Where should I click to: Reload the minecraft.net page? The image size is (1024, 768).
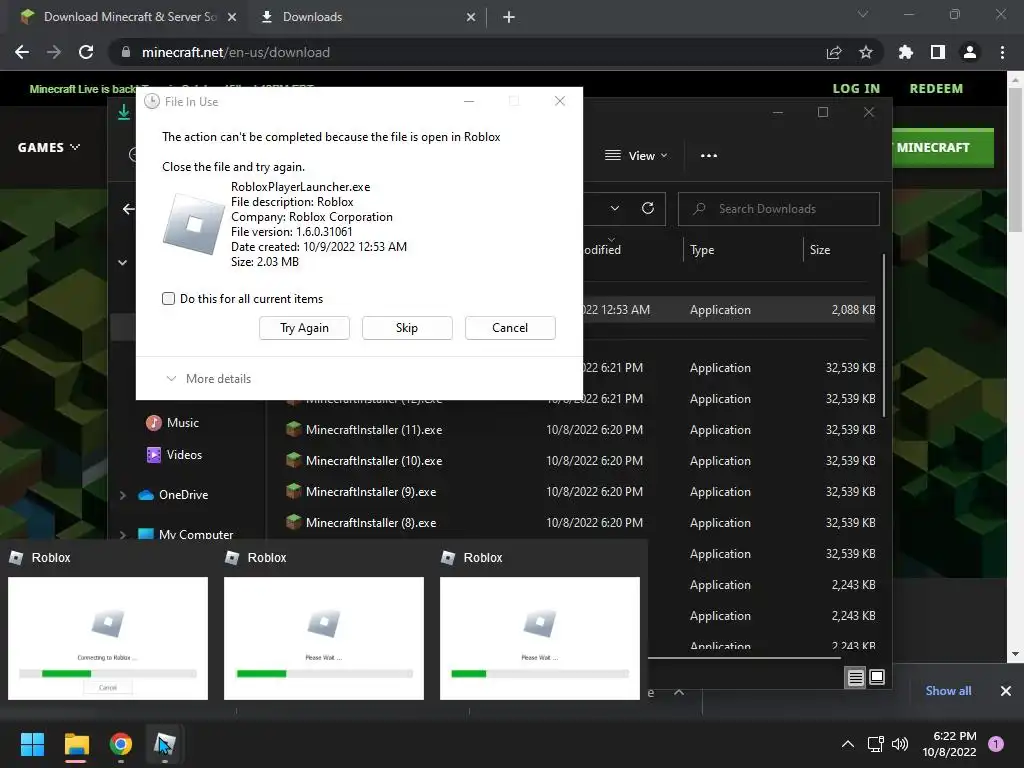[86, 52]
